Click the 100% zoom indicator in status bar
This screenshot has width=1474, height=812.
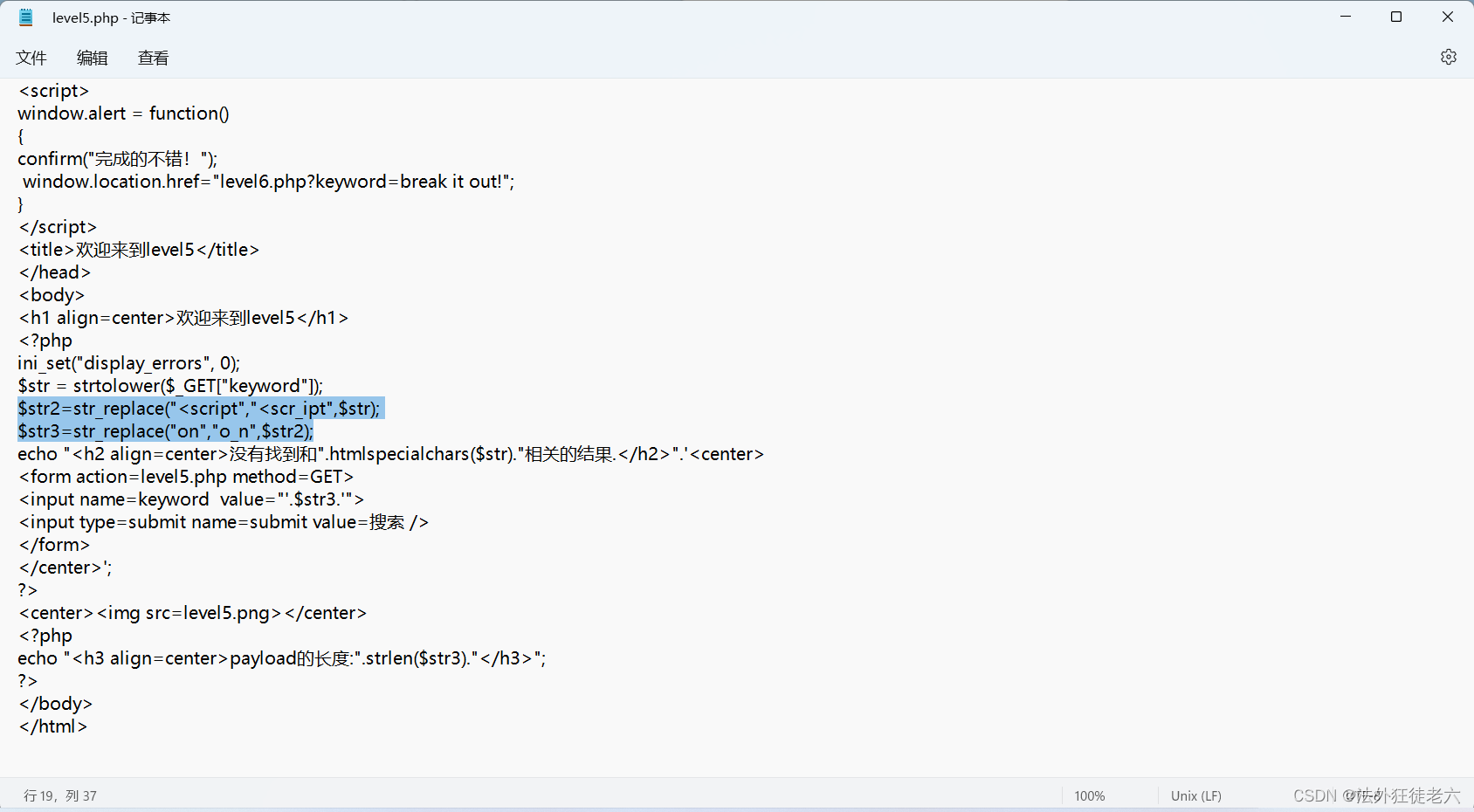coord(1088,795)
